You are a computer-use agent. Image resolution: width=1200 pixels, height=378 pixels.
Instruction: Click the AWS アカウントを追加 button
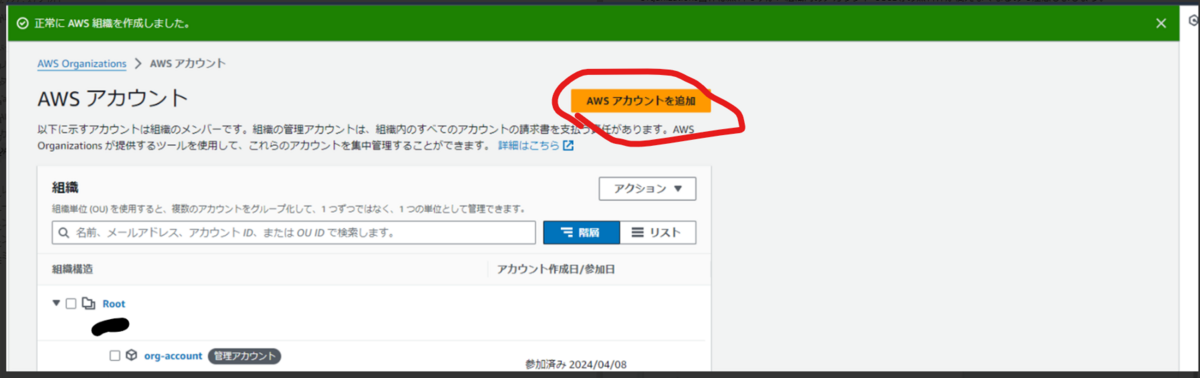[x=640, y=101]
